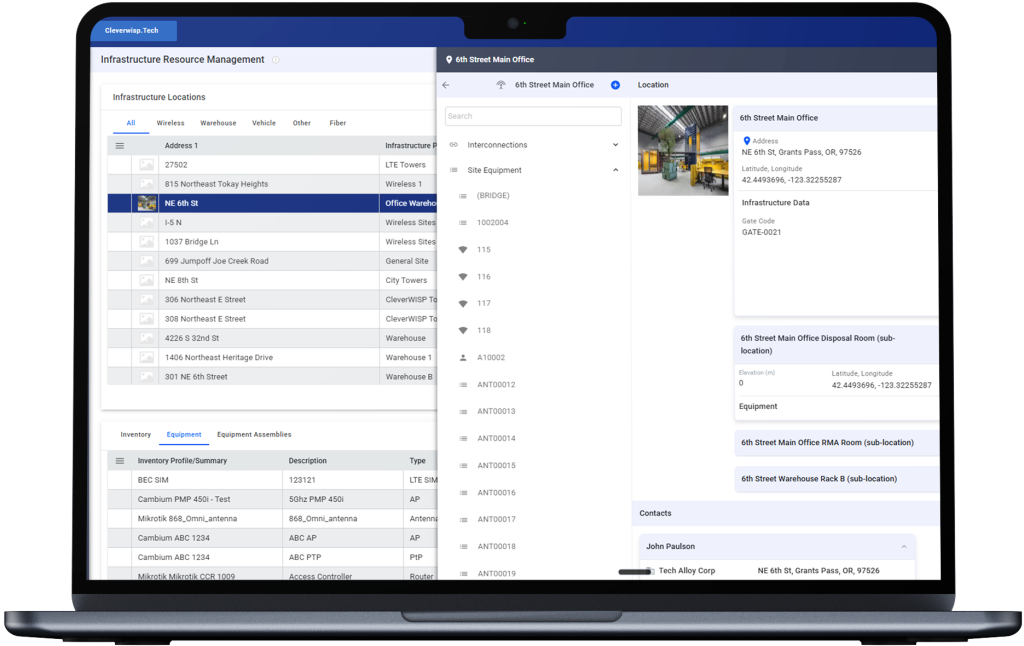The image size is (1024, 646).
Task: Expand the Interconnections section chevron
Action: pyautogui.click(x=615, y=145)
